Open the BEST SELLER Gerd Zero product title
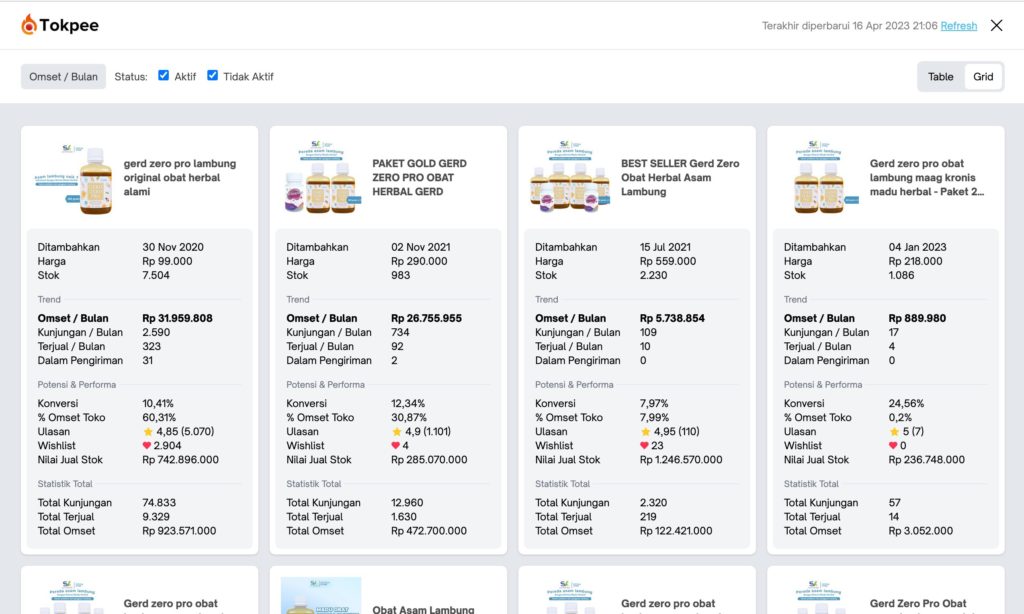Image resolution: width=1024 pixels, height=614 pixels. pyautogui.click(x=679, y=177)
